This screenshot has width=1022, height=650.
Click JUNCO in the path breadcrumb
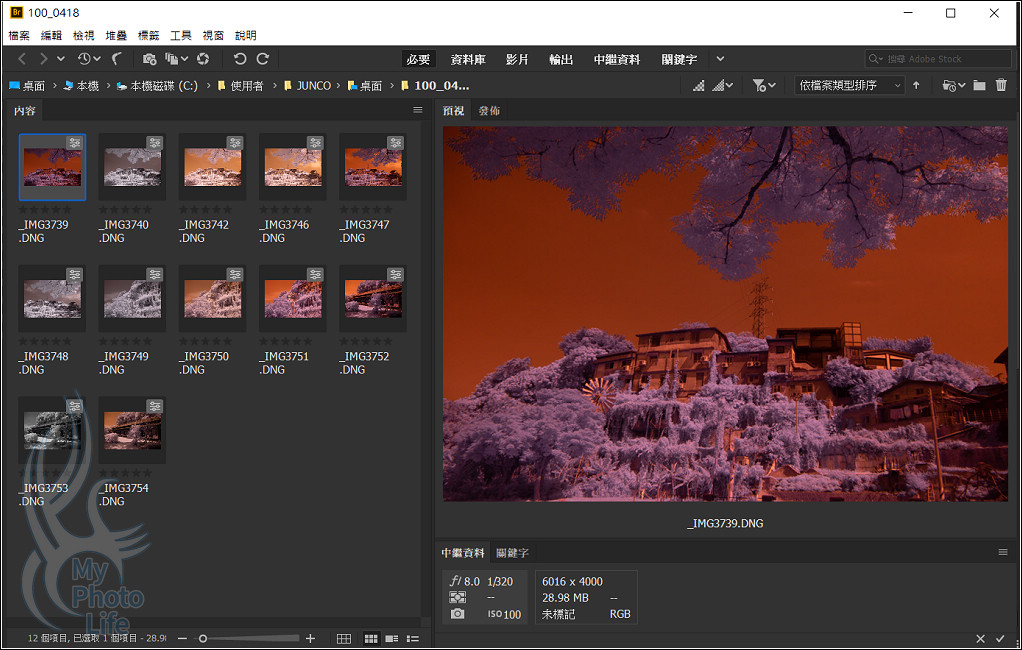coord(313,86)
